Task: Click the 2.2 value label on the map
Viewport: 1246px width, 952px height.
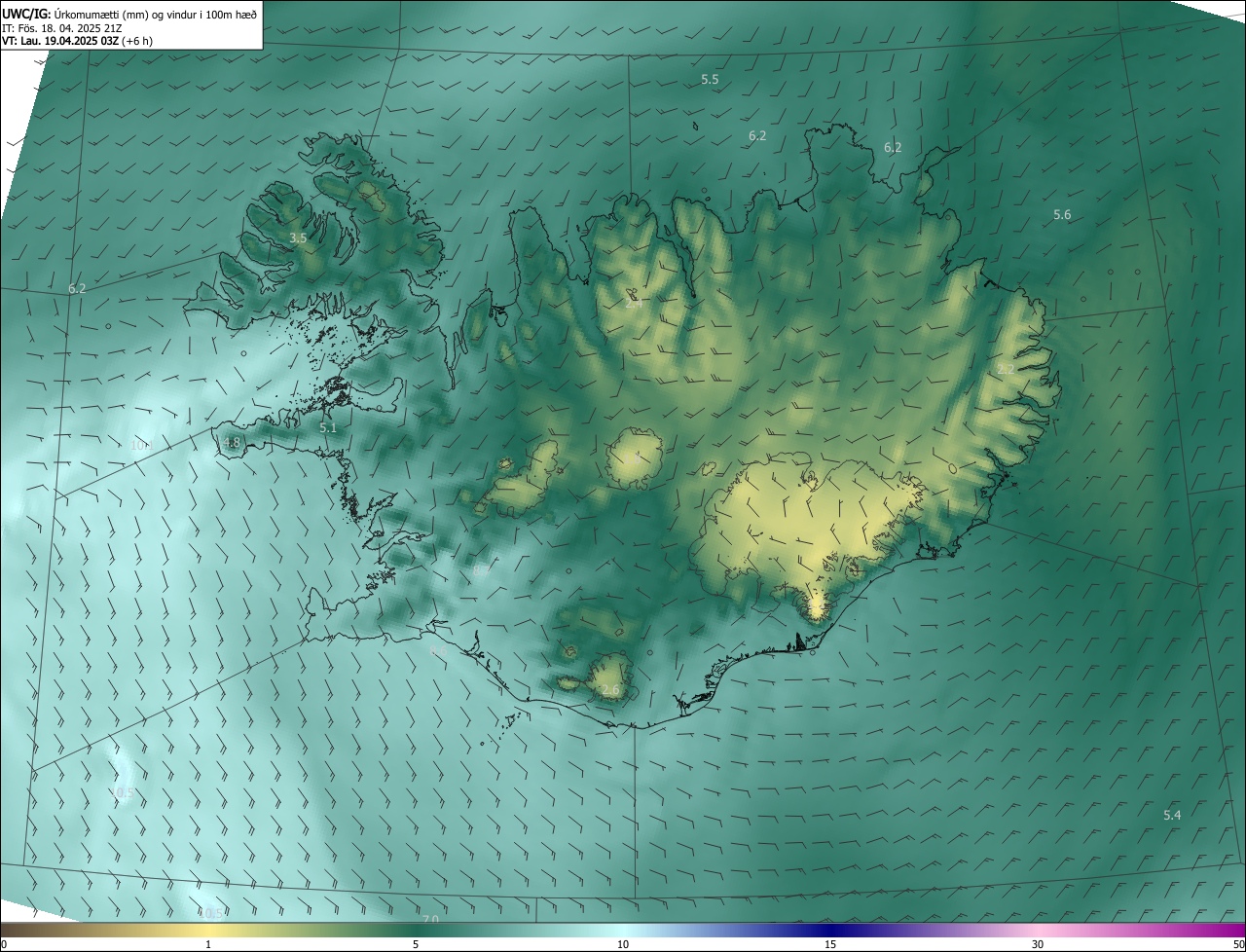Action: click(x=1006, y=370)
